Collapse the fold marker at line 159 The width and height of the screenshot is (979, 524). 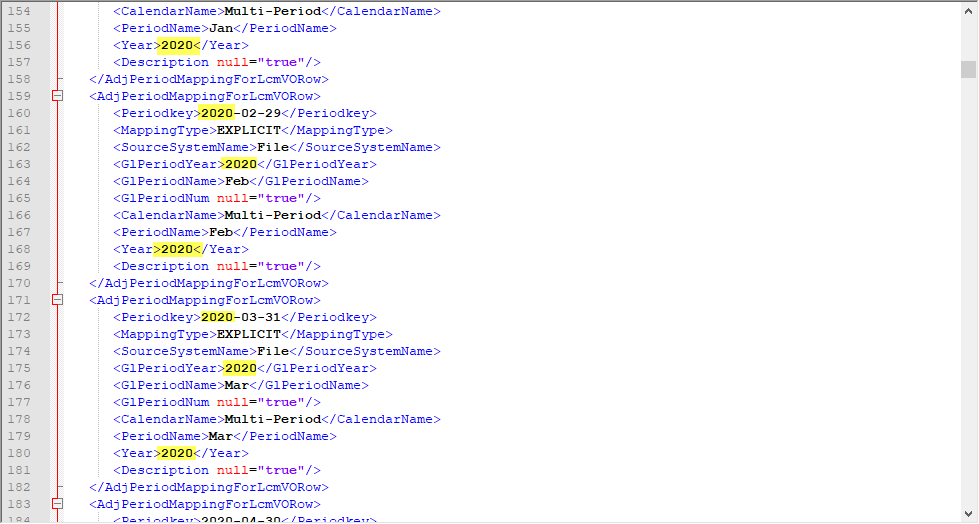coord(57,96)
